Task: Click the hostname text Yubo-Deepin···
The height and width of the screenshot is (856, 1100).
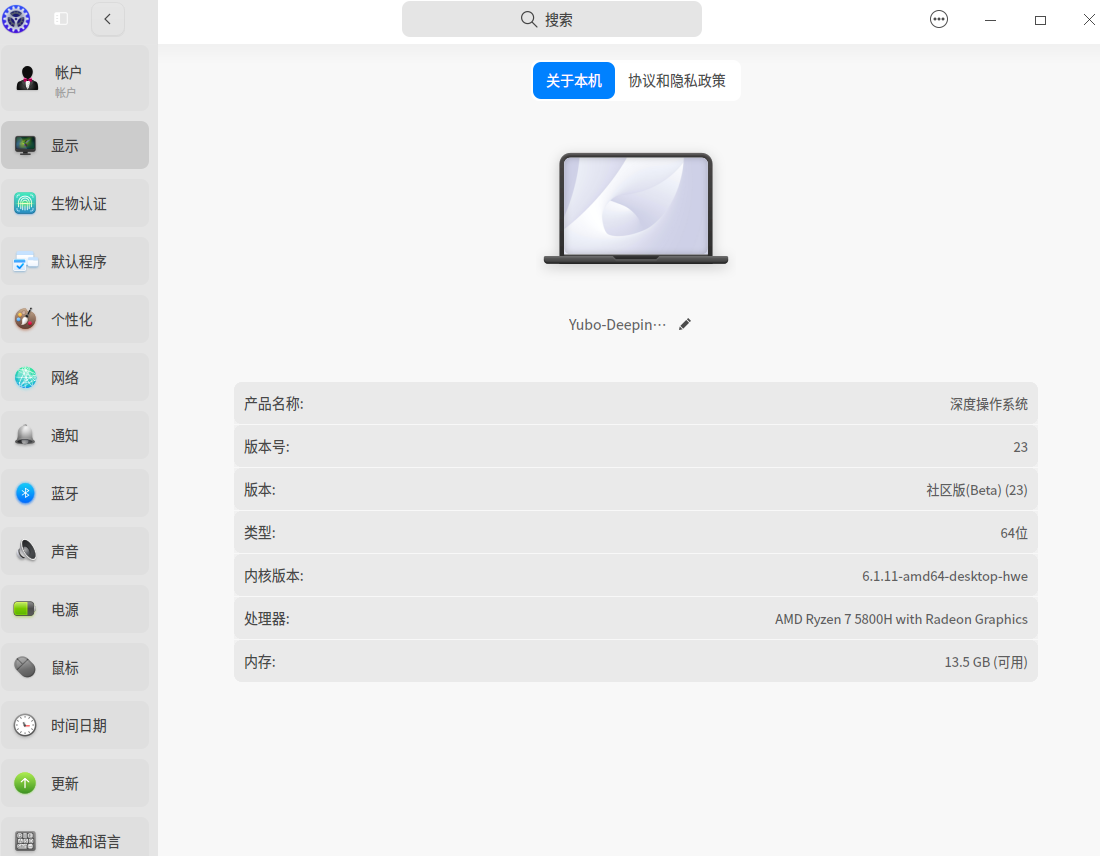Action: 617,325
